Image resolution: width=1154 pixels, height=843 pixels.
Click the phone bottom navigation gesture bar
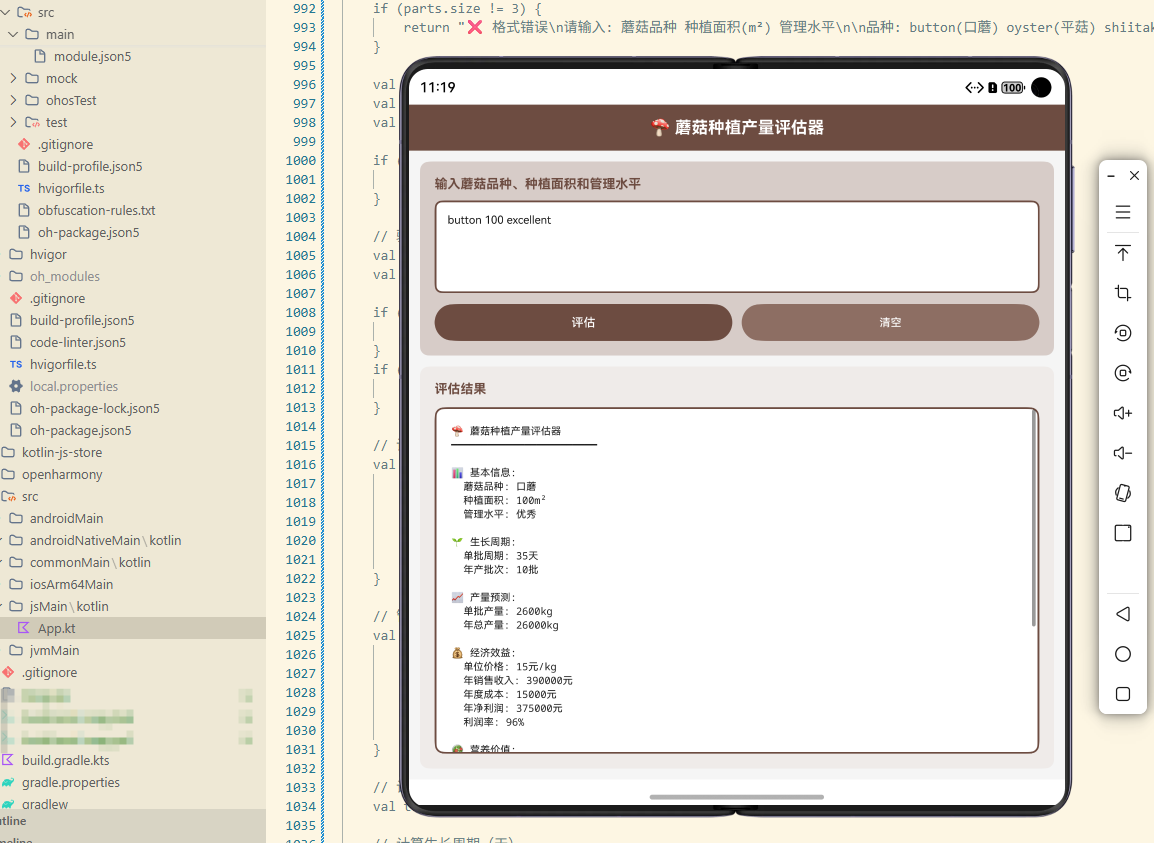click(737, 797)
